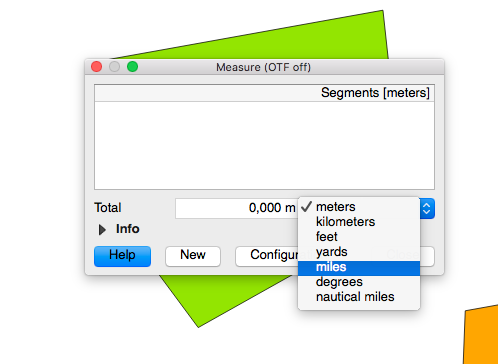Start a New measurement

193,256
